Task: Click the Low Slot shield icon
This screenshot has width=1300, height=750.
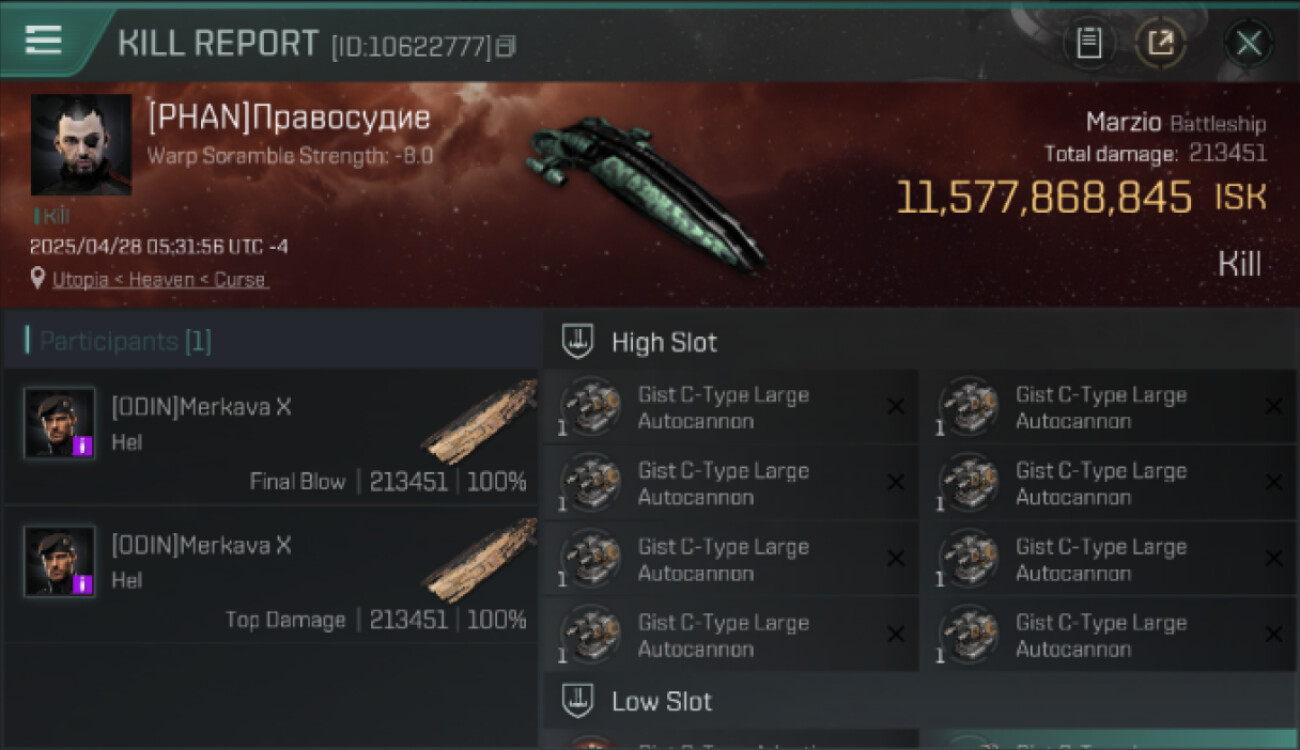Action: tap(577, 700)
